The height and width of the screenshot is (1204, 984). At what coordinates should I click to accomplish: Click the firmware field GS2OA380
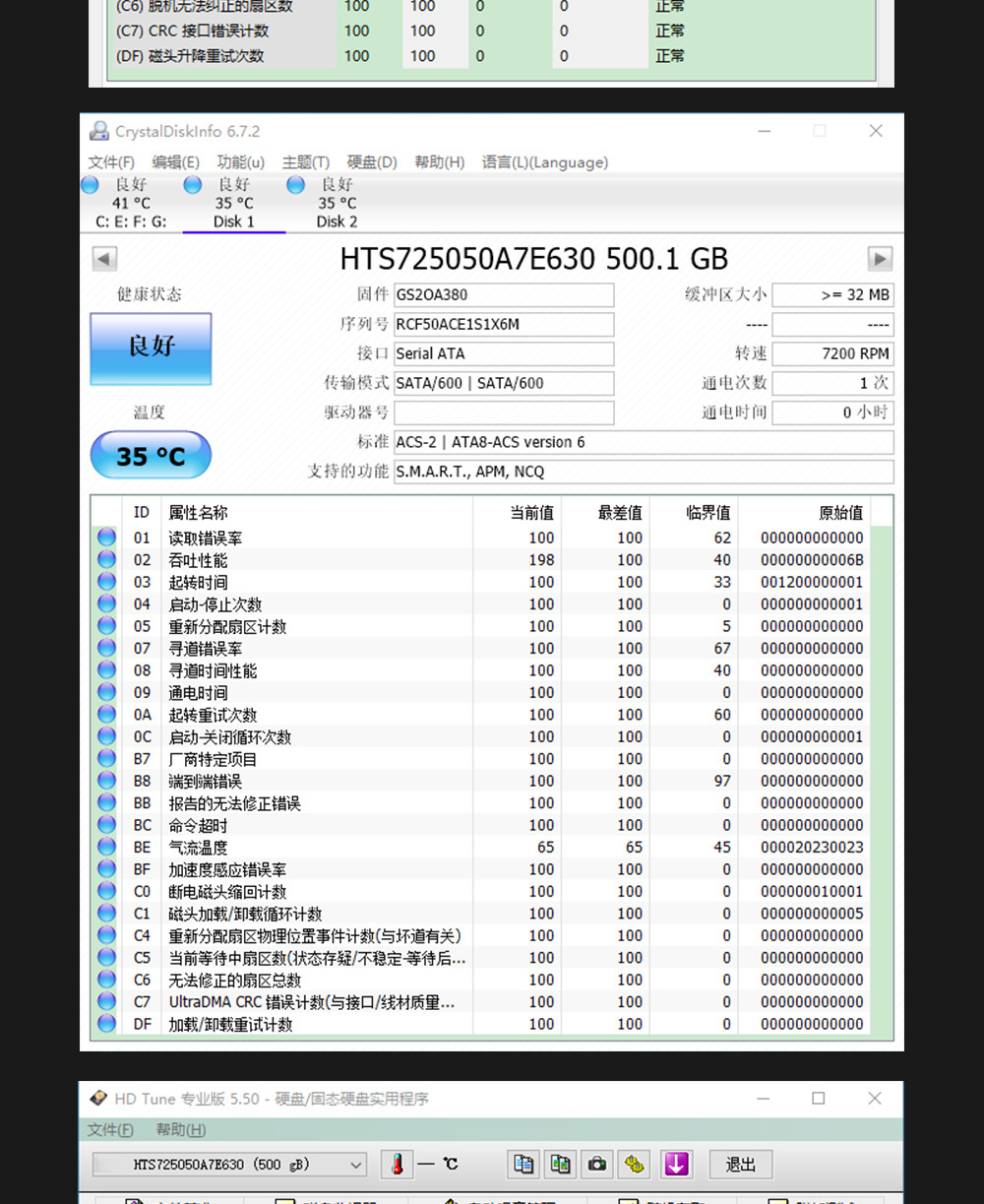pos(504,294)
